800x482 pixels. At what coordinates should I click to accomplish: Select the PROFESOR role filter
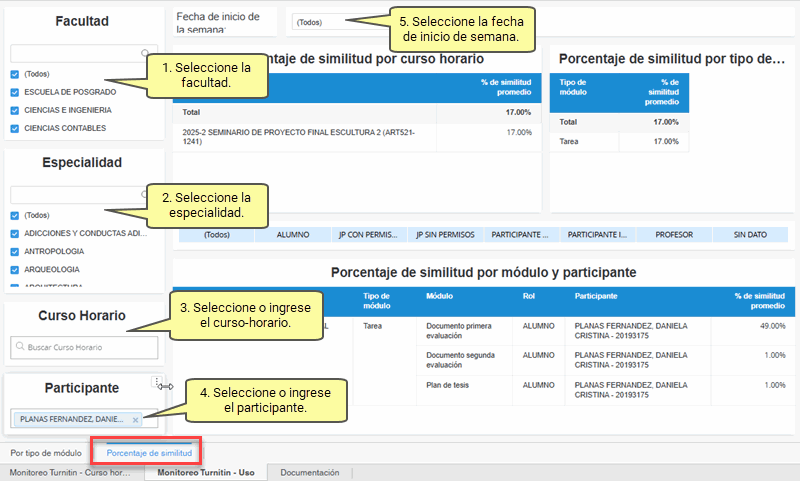[673, 235]
